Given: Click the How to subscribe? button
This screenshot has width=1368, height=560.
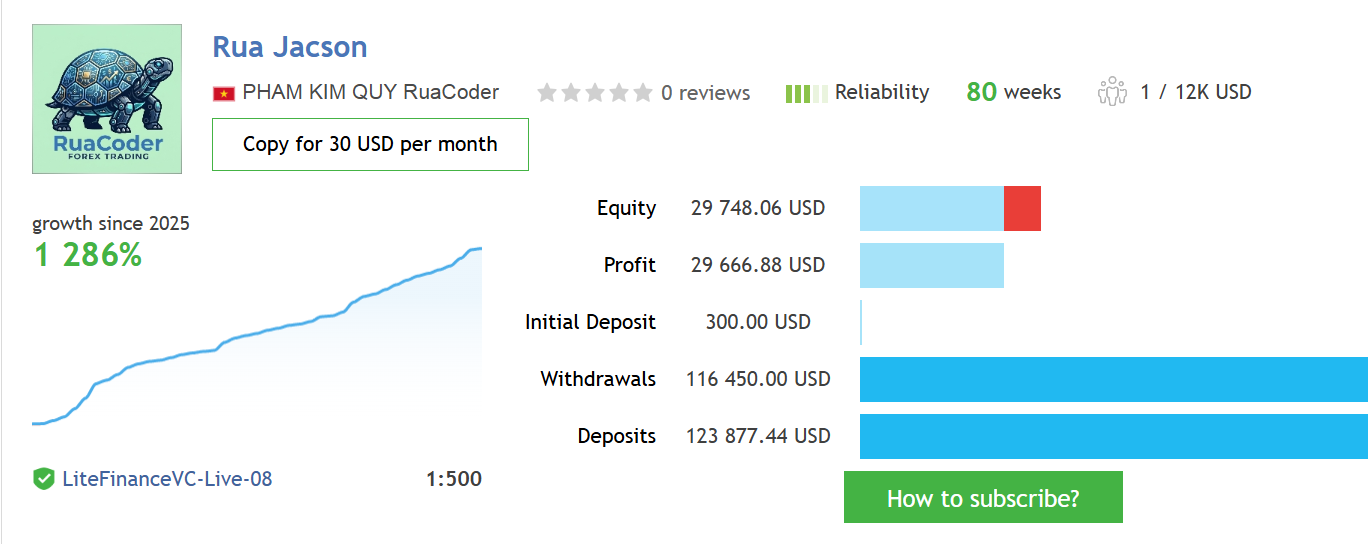Looking at the screenshot, I should (x=983, y=497).
